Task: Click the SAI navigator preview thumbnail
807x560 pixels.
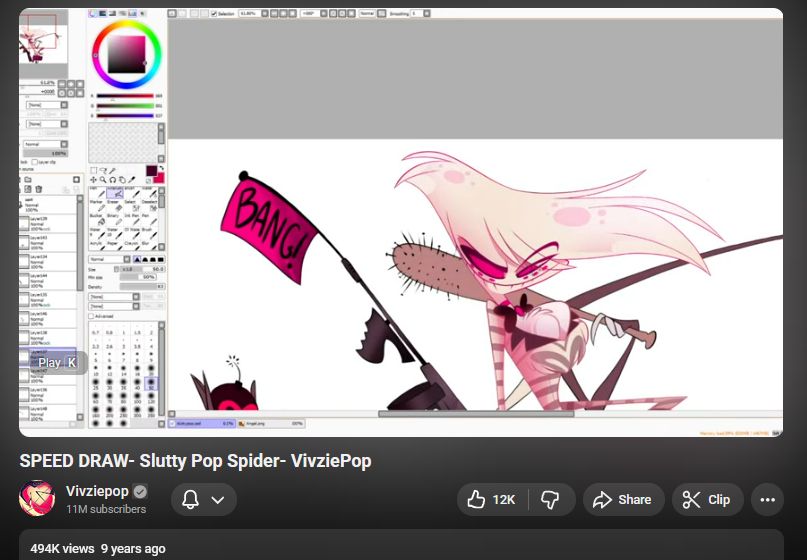Action: click(43, 45)
